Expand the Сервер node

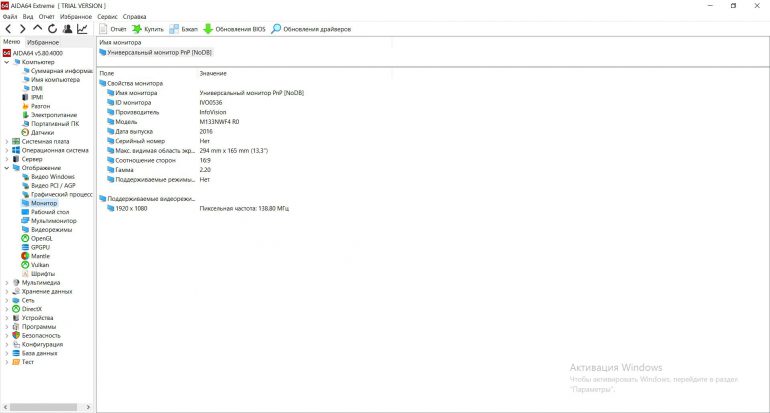(x=6, y=159)
